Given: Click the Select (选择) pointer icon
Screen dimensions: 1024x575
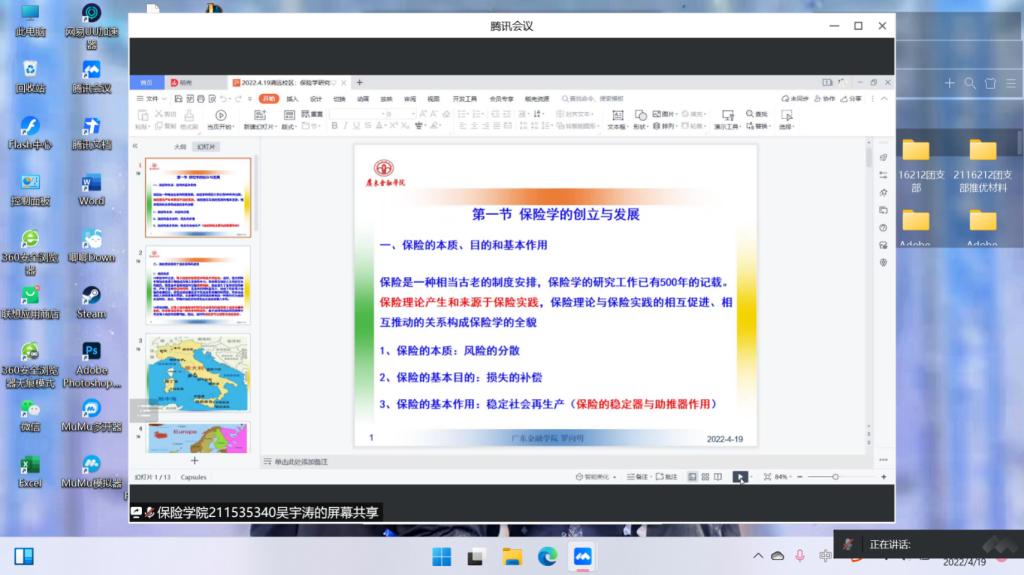Looking at the screenshot, I should 786,115.
